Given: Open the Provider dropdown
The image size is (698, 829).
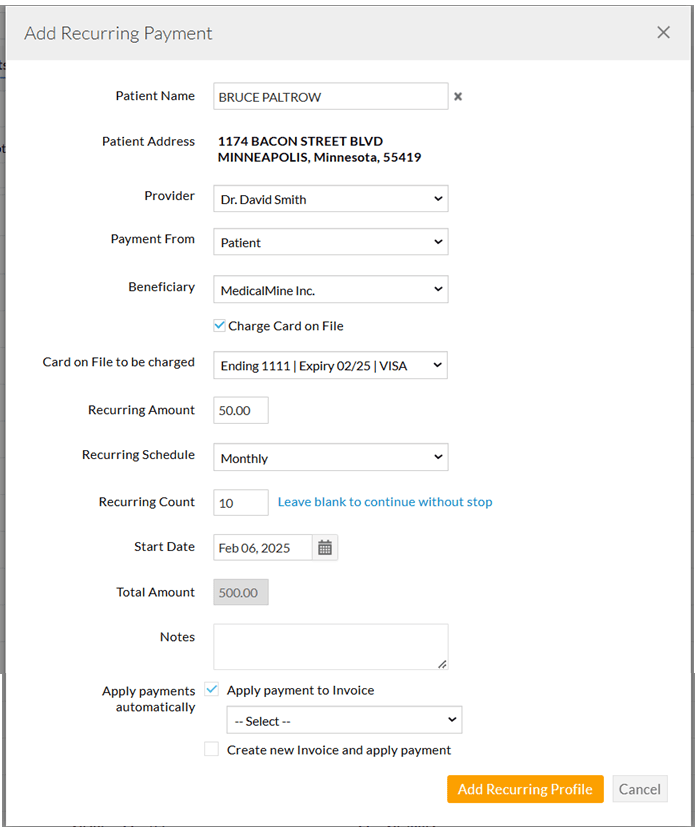Looking at the screenshot, I should click(330, 198).
